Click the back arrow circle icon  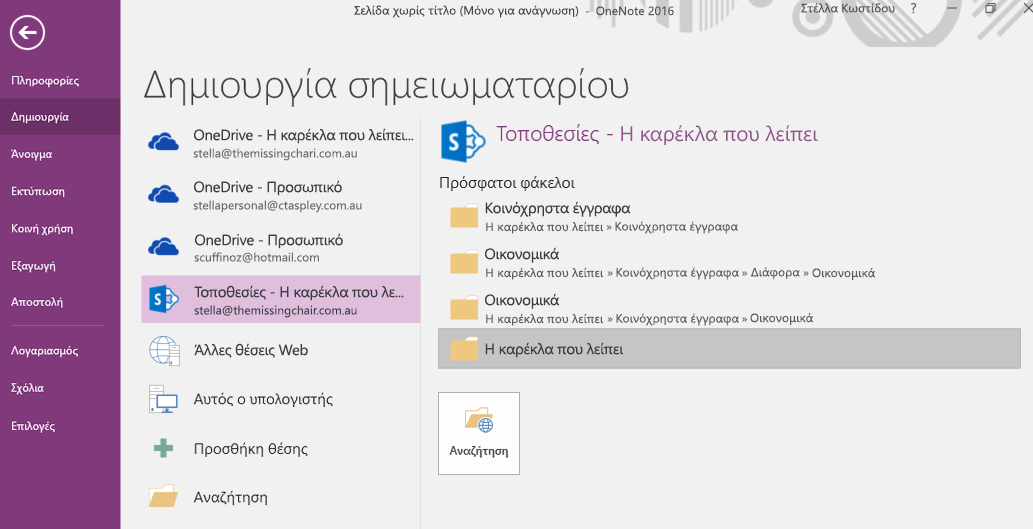(x=28, y=32)
